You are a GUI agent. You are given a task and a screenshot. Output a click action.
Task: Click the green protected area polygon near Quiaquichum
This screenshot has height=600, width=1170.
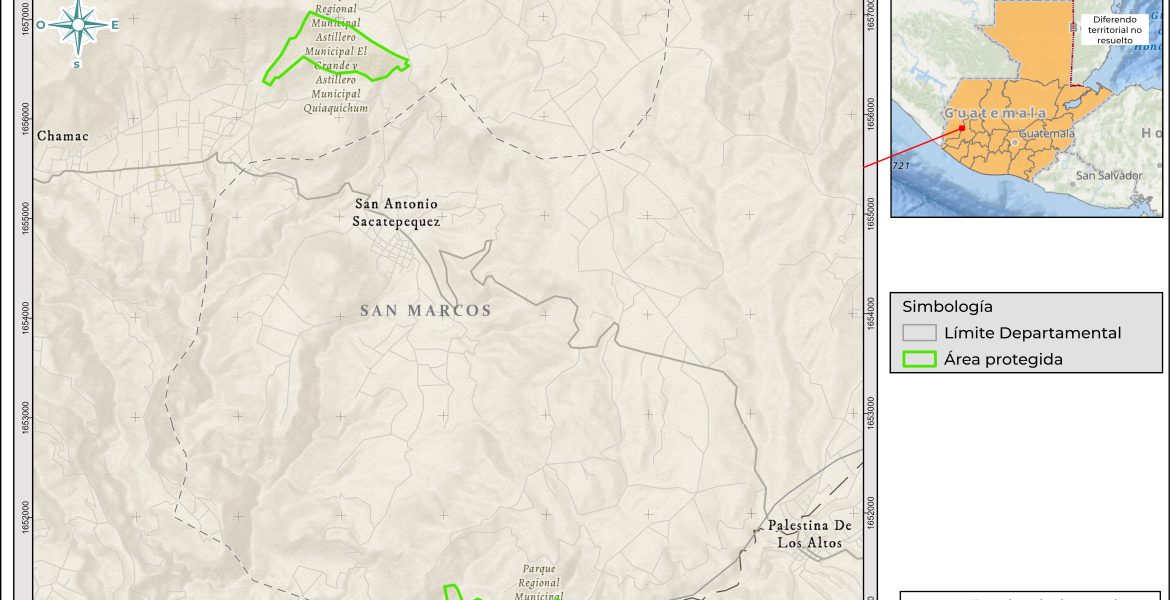(x=336, y=47)
